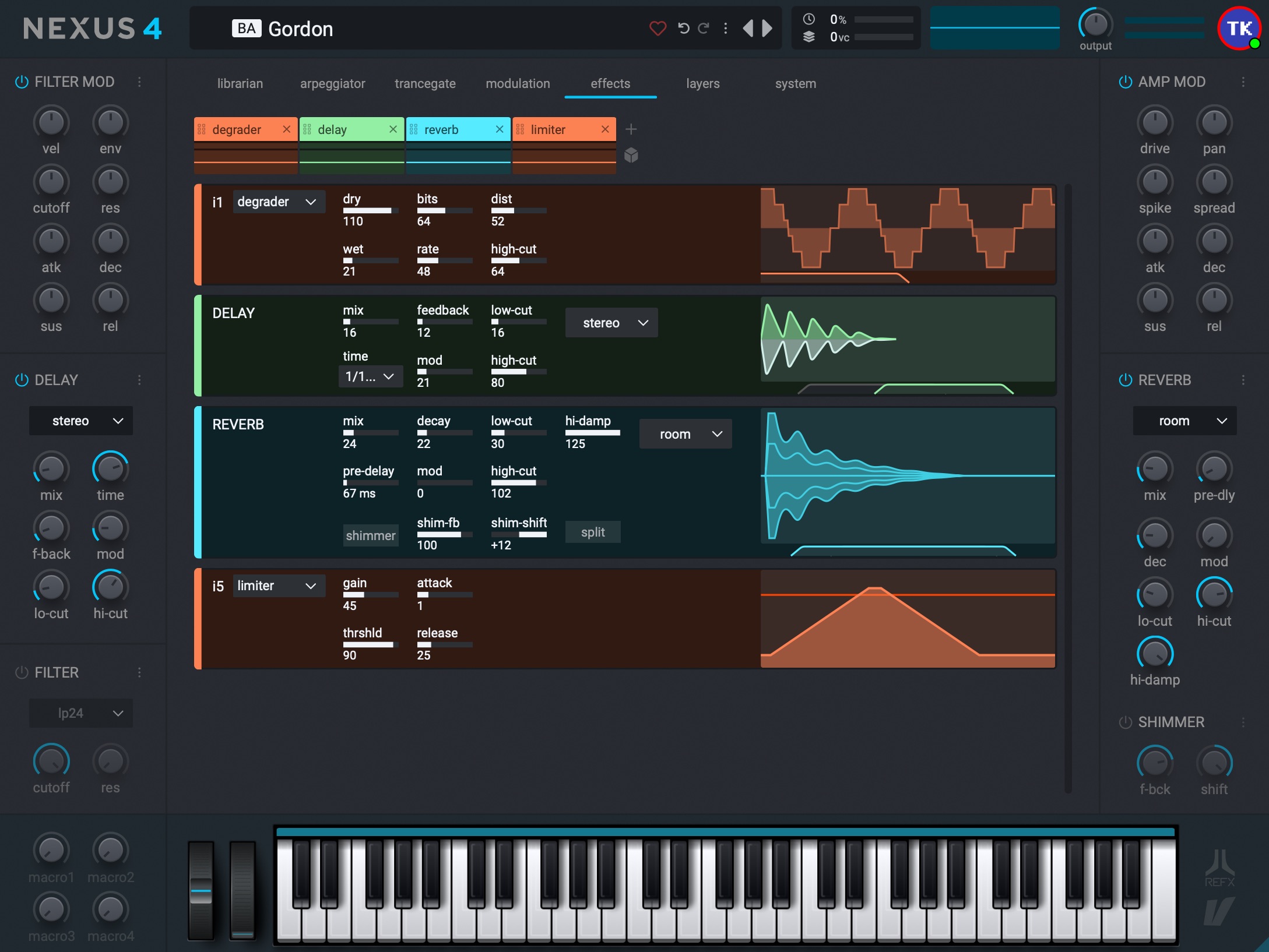Click the redo arrow icon

[x=704, y=28]
